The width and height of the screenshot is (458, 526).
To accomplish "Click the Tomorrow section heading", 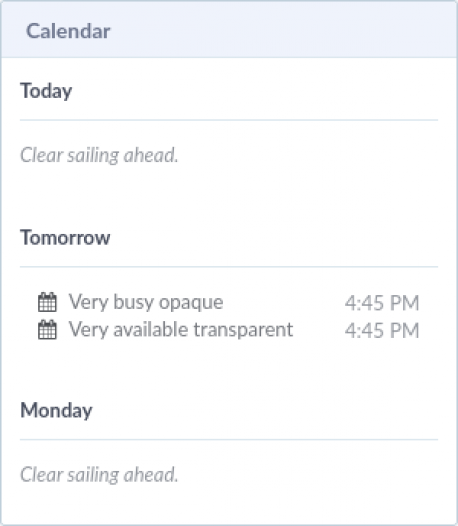I will (65, 238).
